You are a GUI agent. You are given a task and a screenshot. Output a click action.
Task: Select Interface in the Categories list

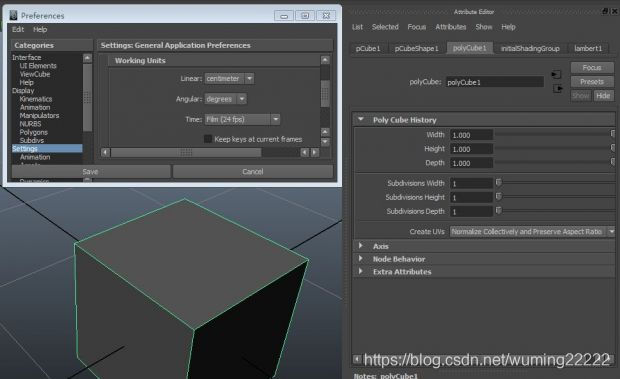pos(26,57)
